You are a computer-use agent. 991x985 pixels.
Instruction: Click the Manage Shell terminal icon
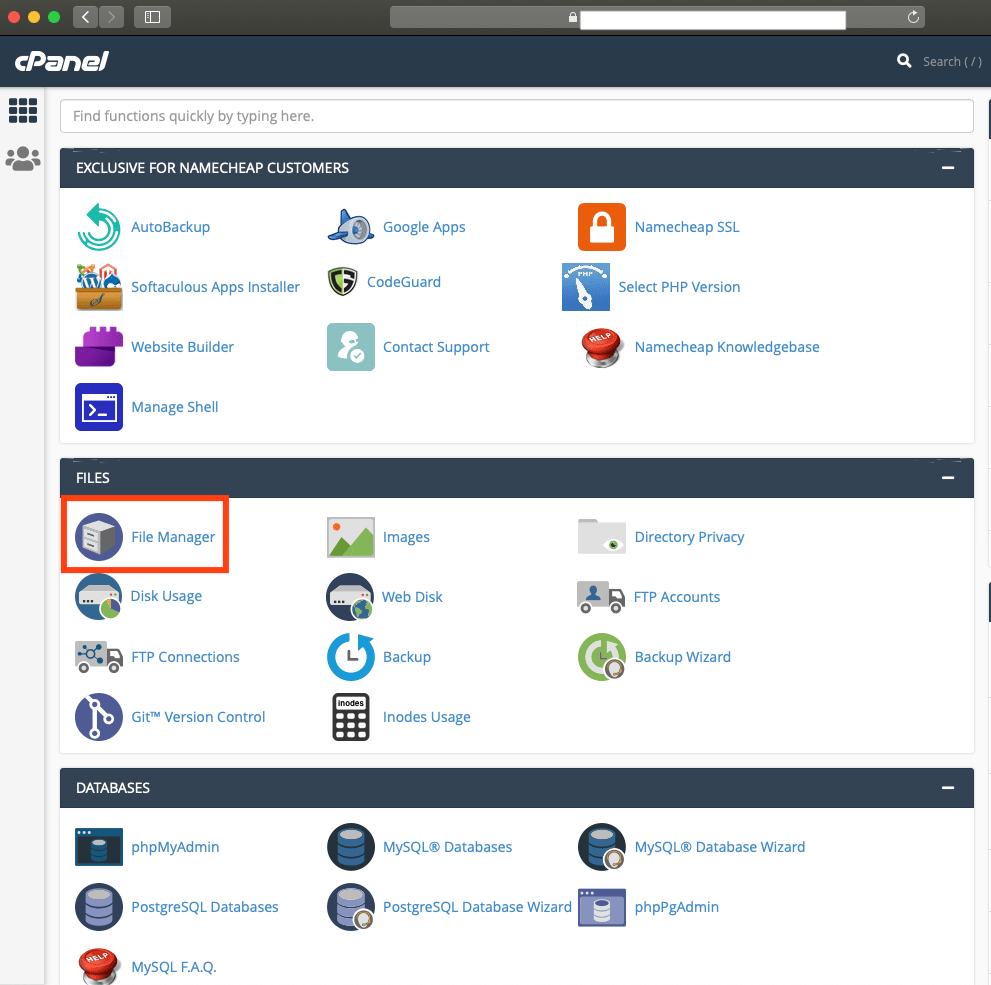99,407
